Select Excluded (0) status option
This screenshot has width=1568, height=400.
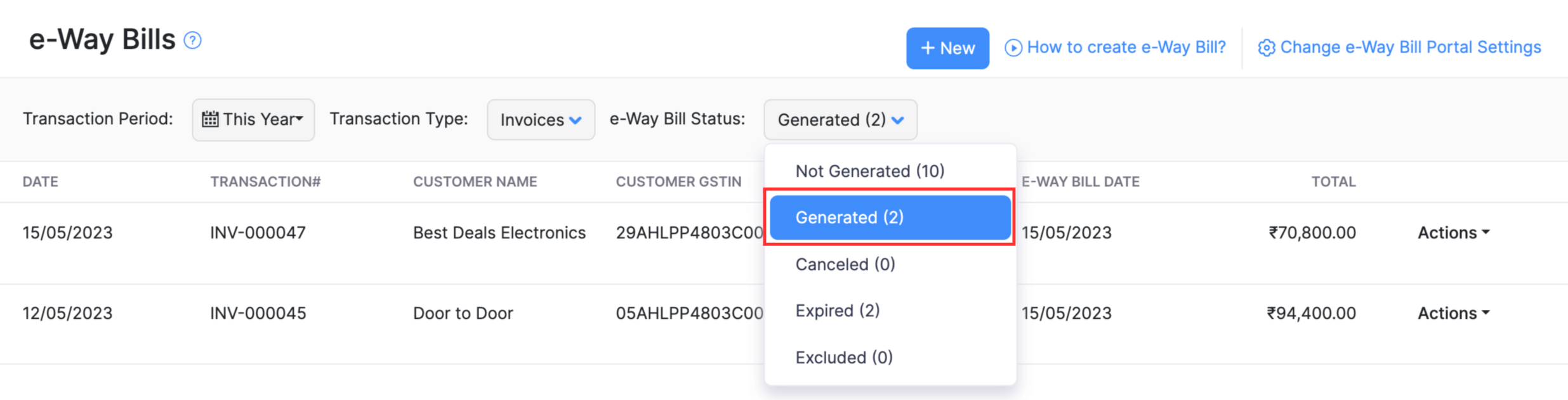click(x=843, y=357)
